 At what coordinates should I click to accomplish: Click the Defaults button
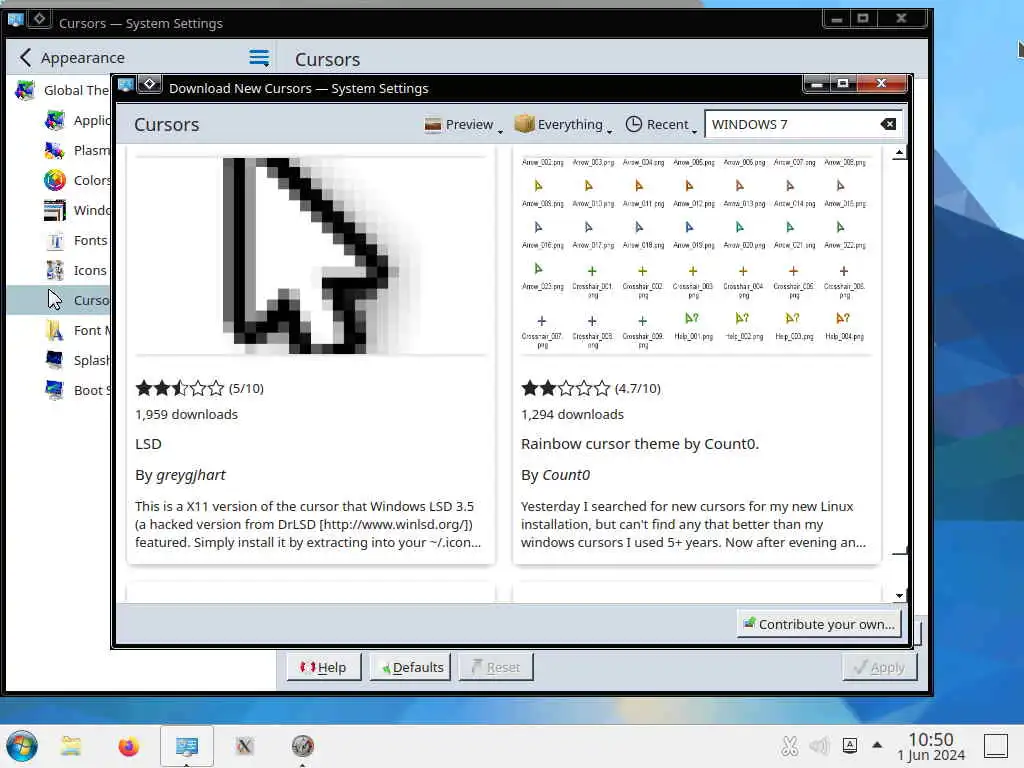[x=410, y=667]
